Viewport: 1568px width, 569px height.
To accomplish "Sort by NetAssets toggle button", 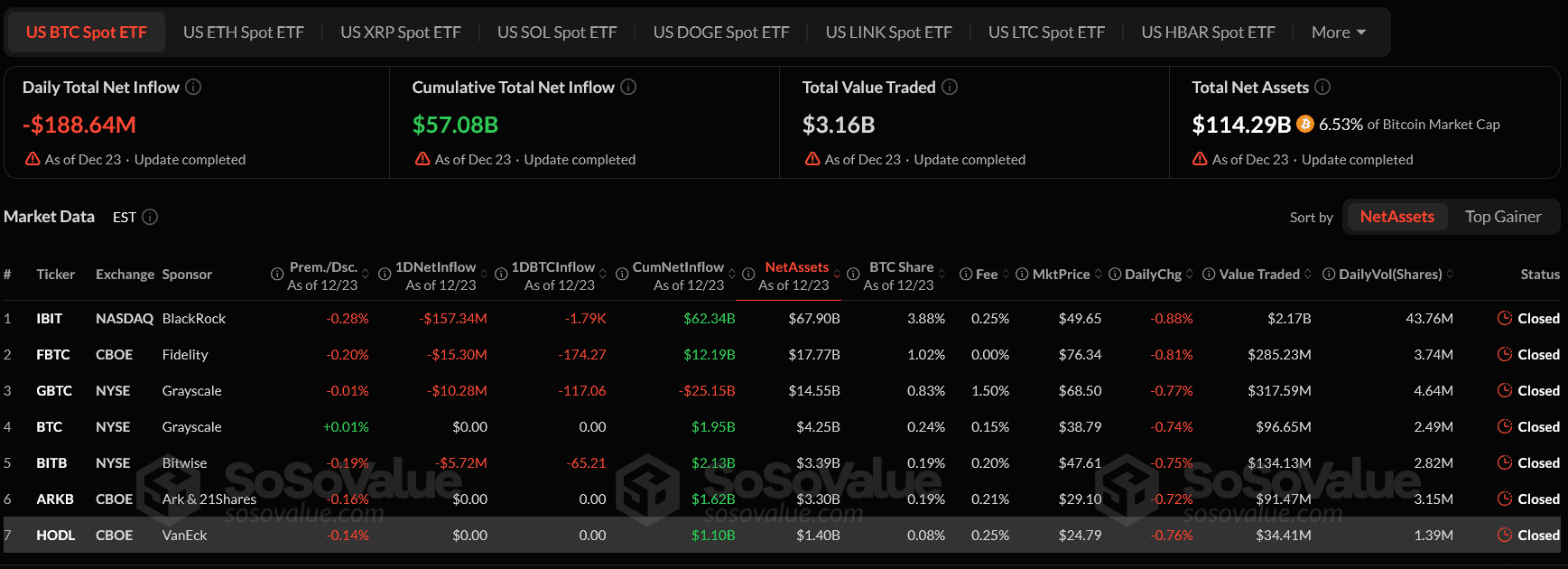I will [1397, 217].
